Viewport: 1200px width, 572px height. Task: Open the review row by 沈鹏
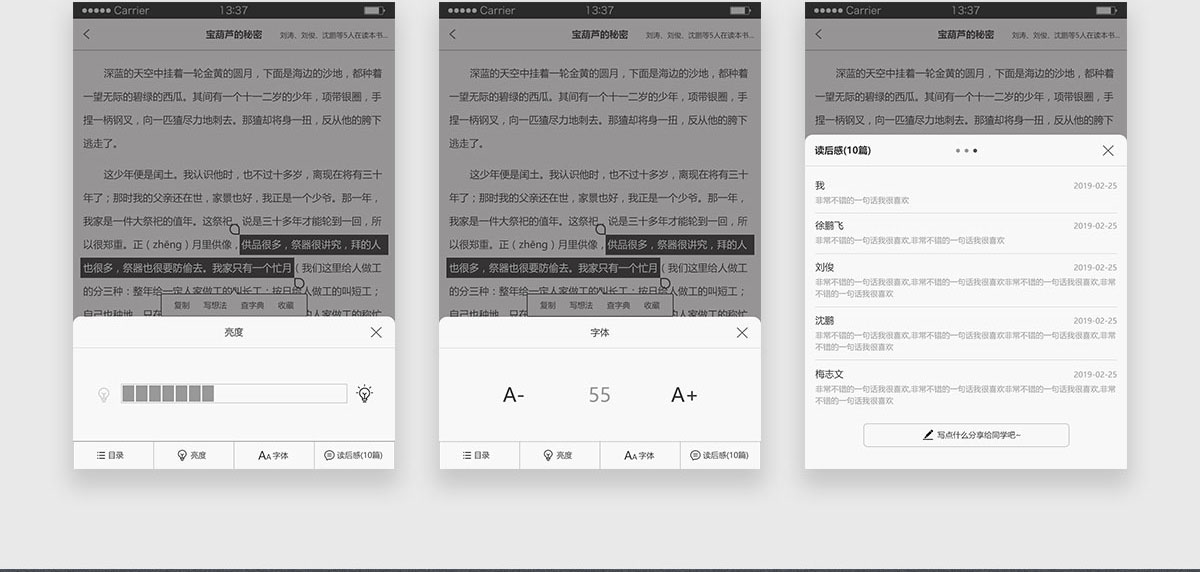(x=966, y=333)
